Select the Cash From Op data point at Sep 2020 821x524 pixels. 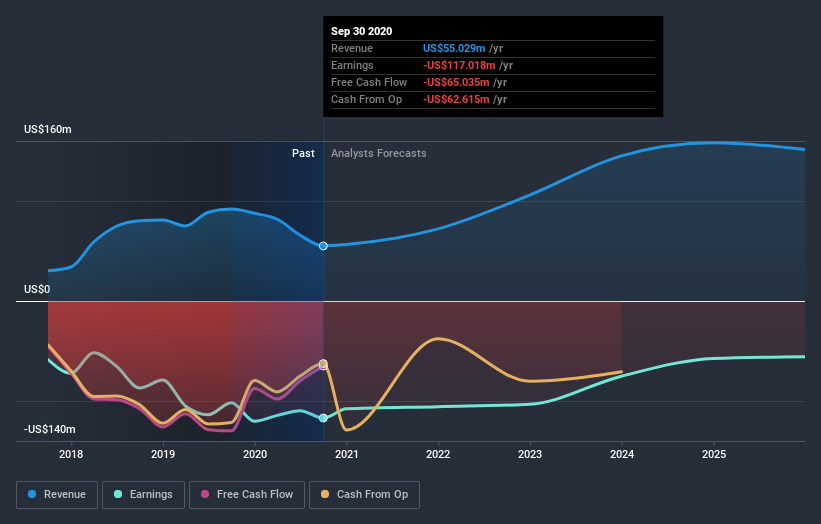click(324, 363)
